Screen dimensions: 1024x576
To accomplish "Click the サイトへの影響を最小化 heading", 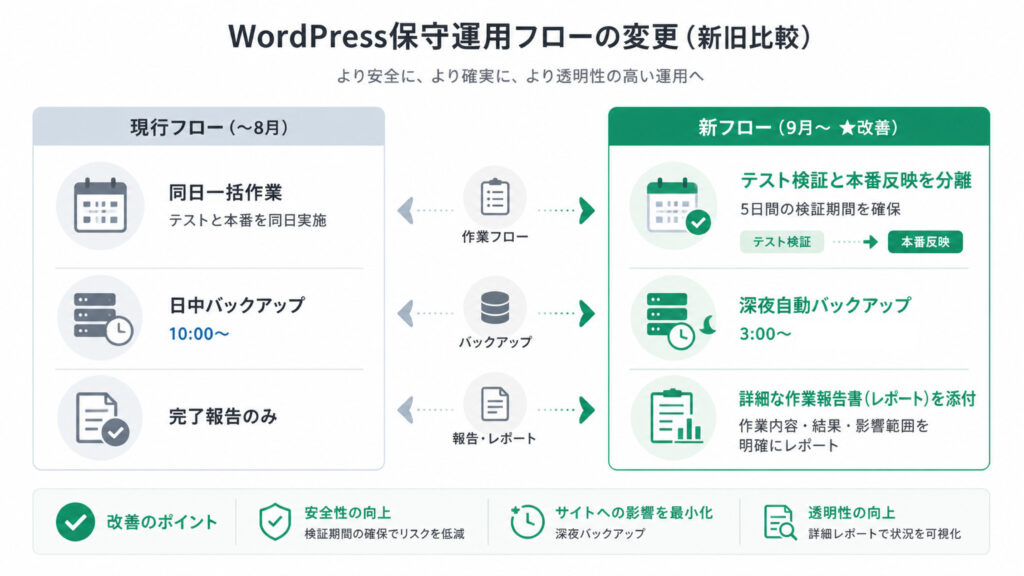I will pos(633,513).
